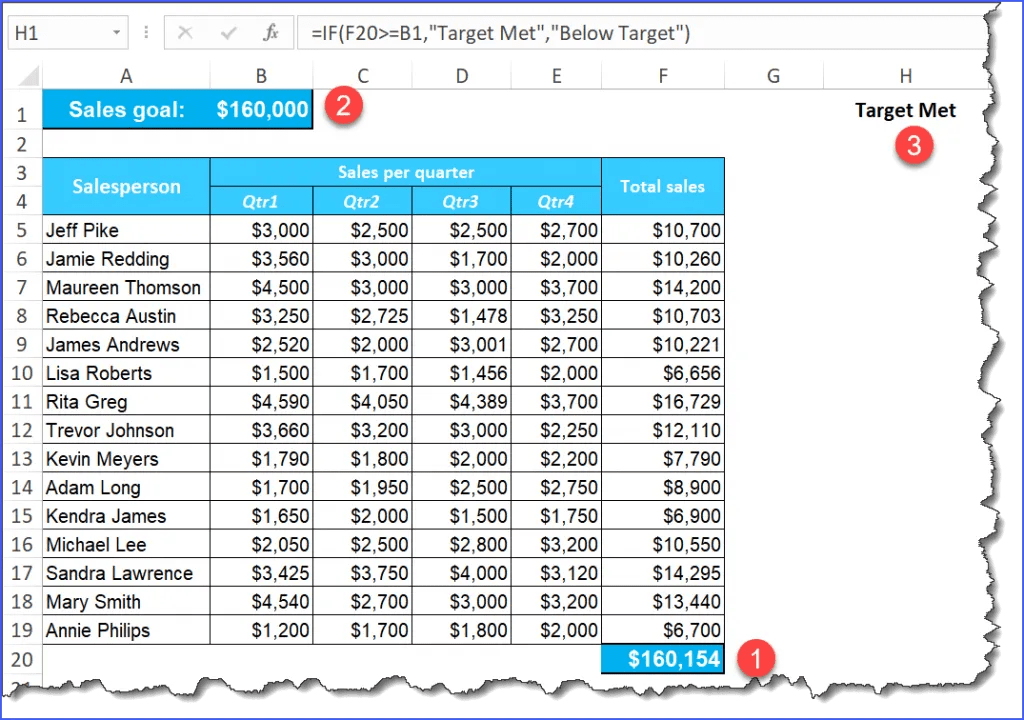Click red callout badge number 1

pos(757,659)
